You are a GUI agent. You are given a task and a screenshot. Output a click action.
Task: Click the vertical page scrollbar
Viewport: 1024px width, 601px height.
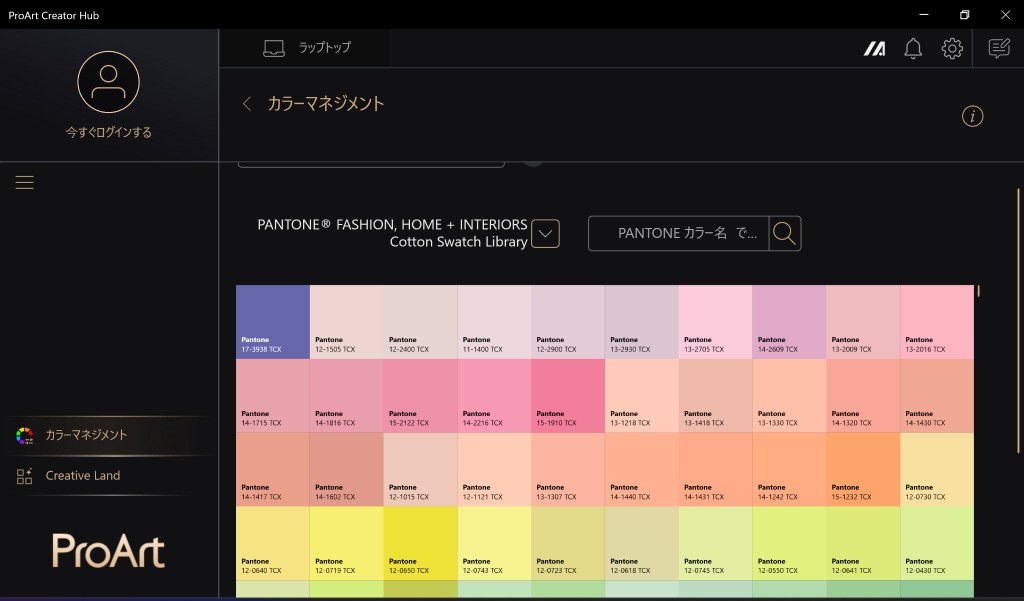tap(1018, 320)
